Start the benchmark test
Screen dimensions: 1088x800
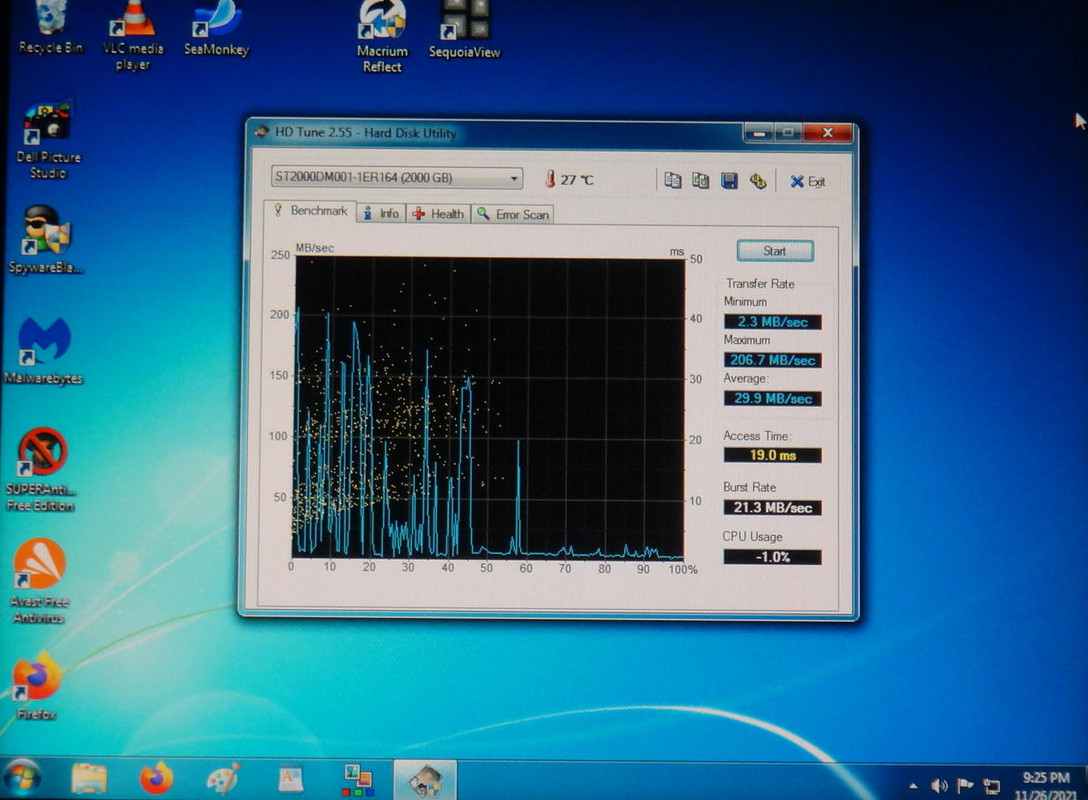click(x=775, y=251)
